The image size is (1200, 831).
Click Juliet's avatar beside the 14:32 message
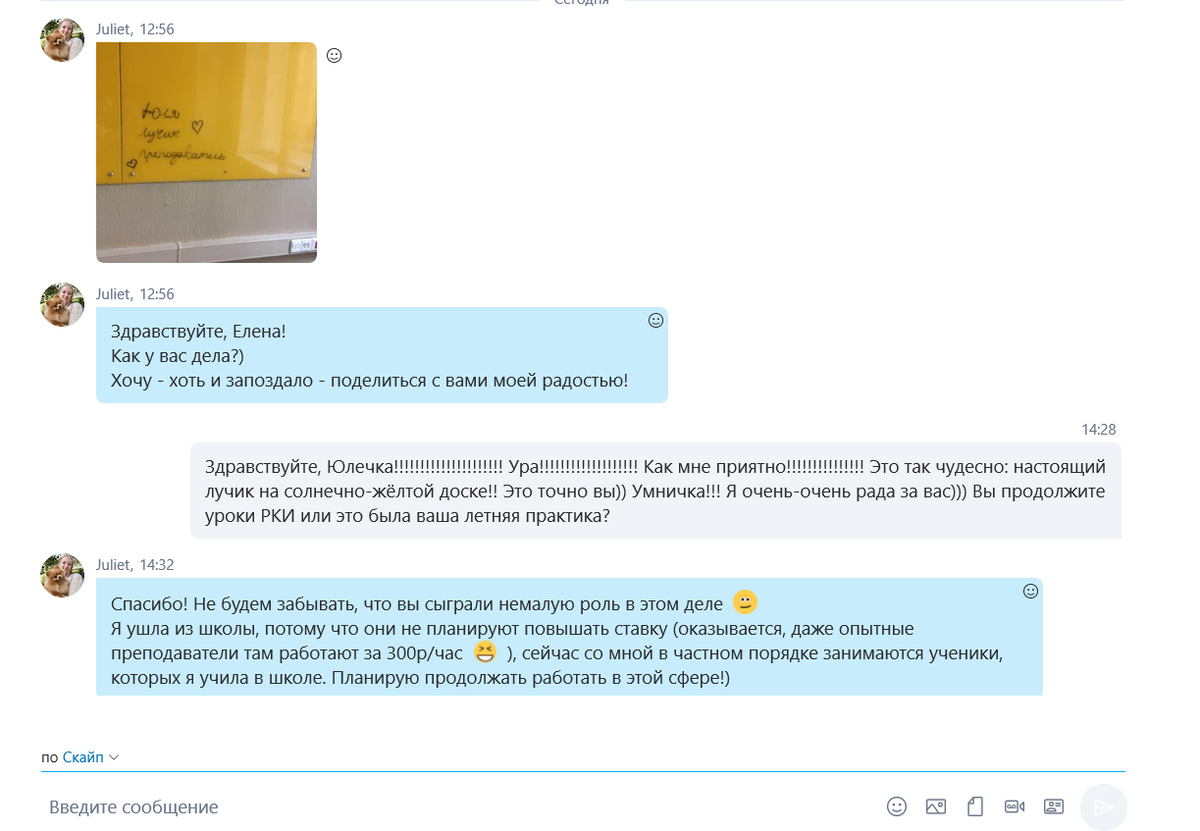[x=62, y=575]
